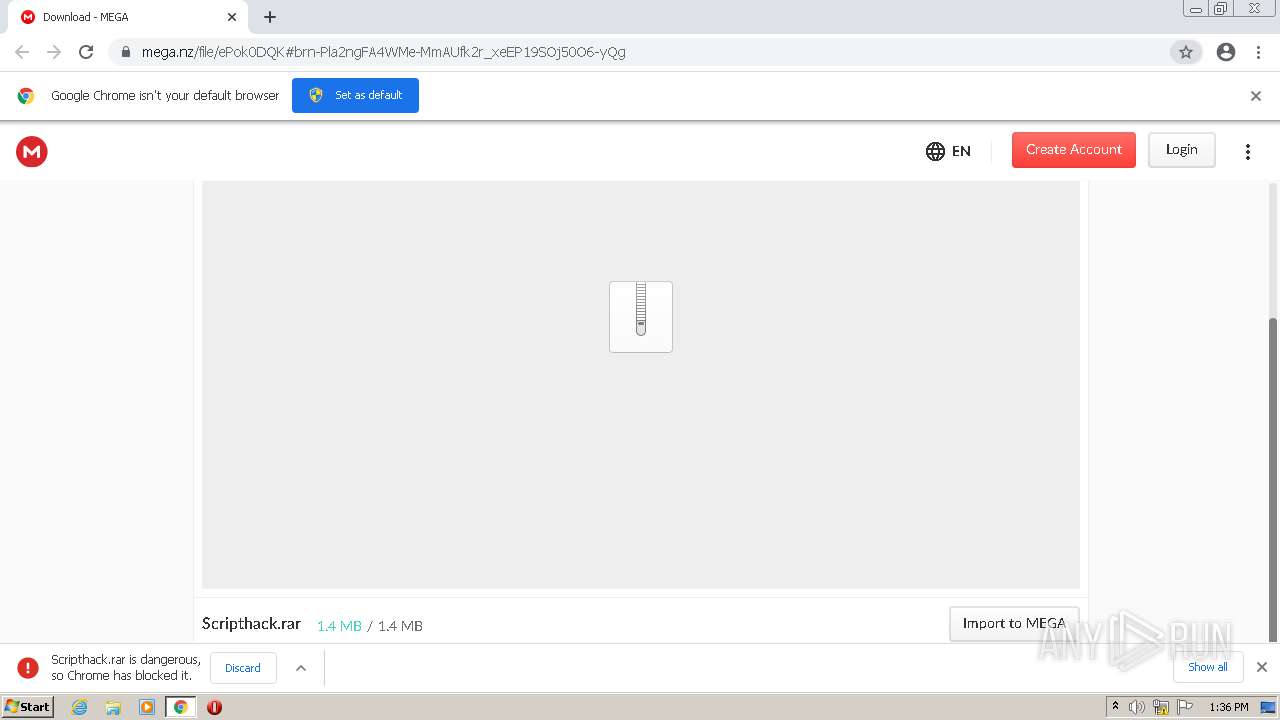Click the MEGA logo icon
Image resolution: width=1280 pixels, height=720 pixels.
pos(32,151)
